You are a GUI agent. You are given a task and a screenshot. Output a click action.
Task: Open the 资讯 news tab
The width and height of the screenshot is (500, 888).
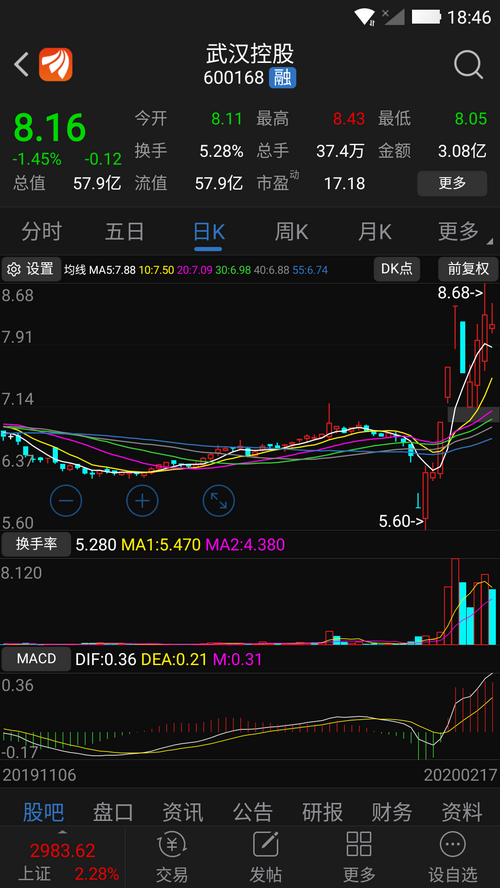tap(183, 812)
